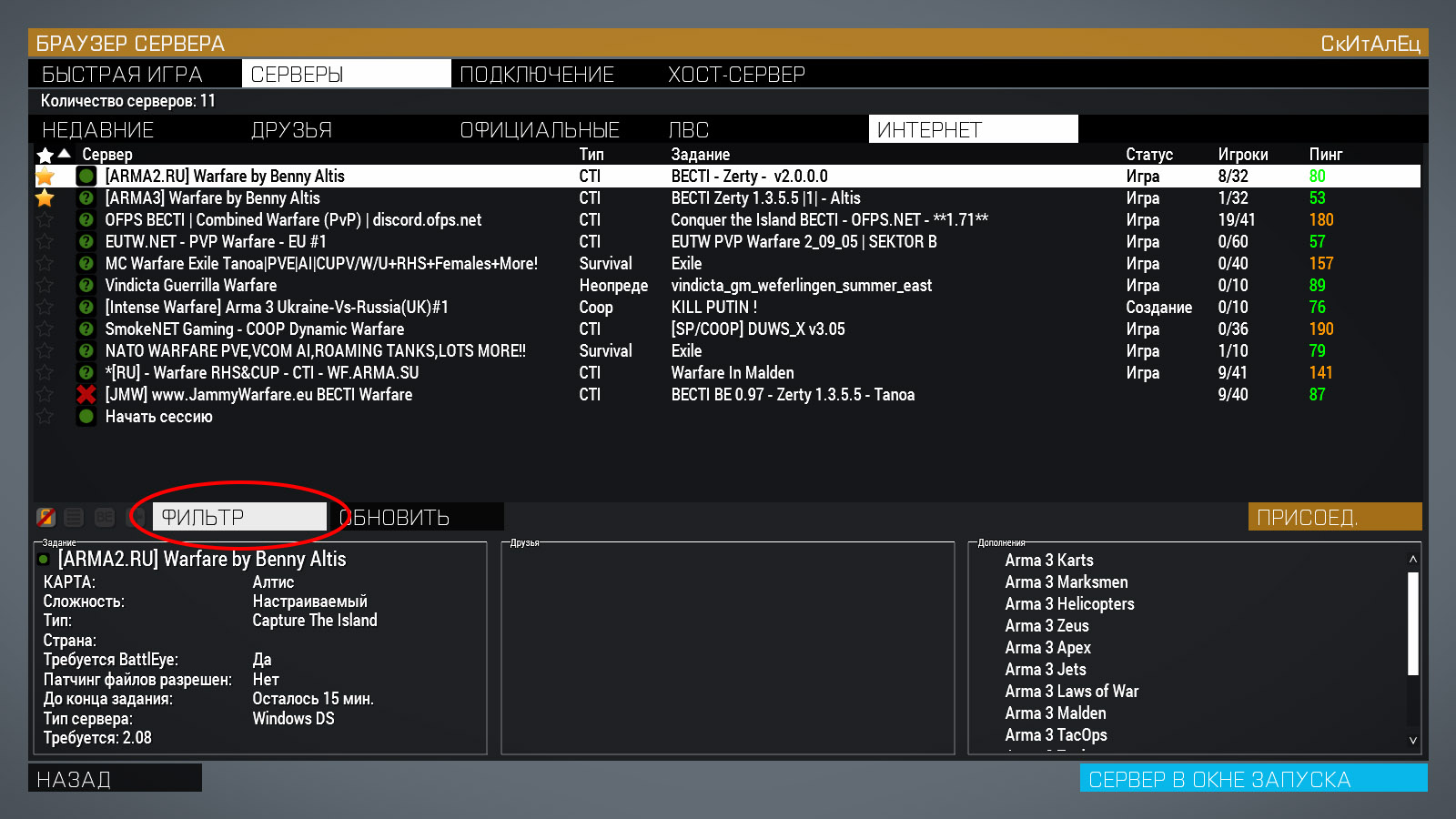1456x819 pixels.
Task: Click СЕРВЕР В ОКНЕ ЗАПУСКА button
Action: tap(1254, 778)
